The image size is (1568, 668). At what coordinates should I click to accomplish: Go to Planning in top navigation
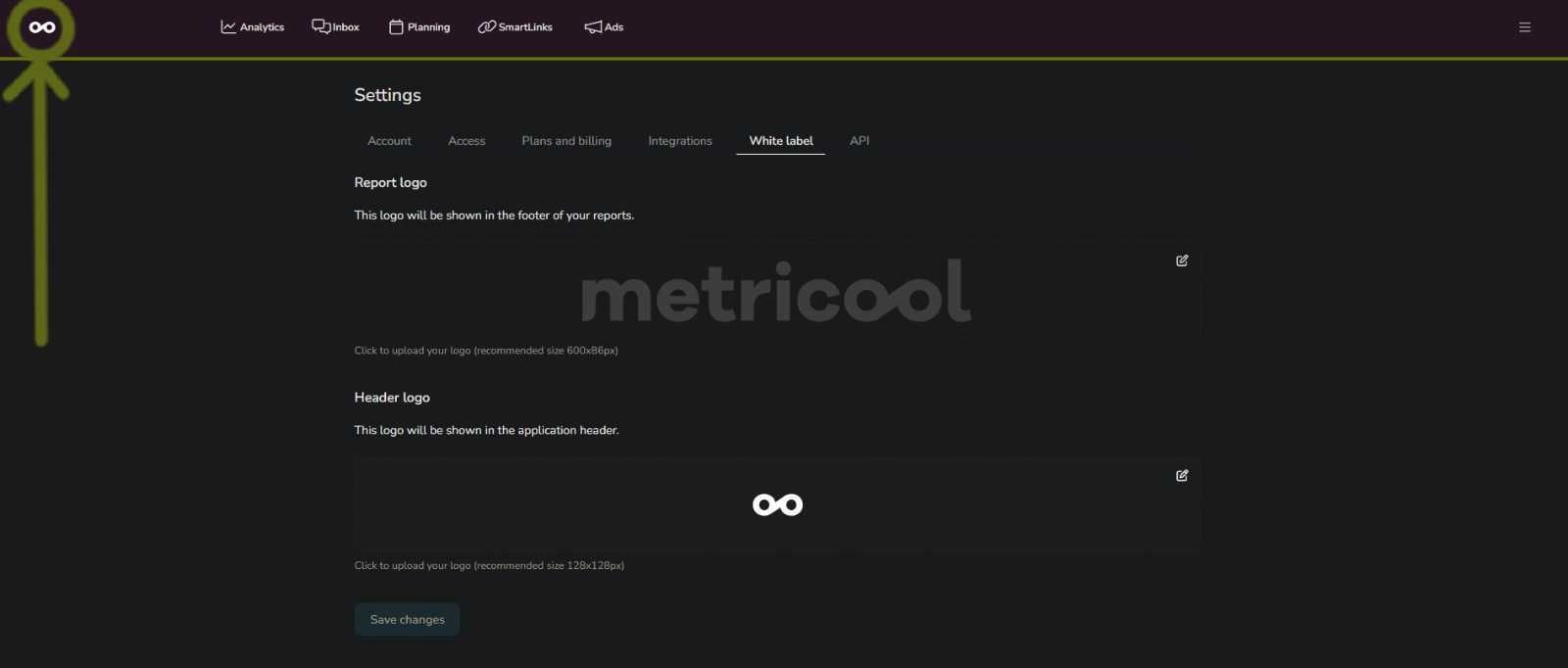(x=419, y=27)
